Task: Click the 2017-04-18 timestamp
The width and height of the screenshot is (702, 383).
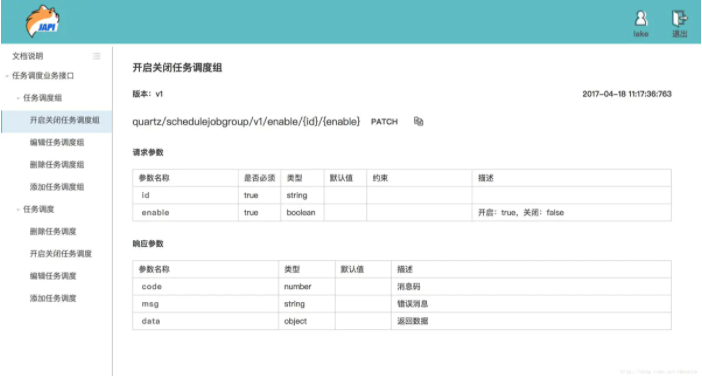Action: tap(627, 94)
